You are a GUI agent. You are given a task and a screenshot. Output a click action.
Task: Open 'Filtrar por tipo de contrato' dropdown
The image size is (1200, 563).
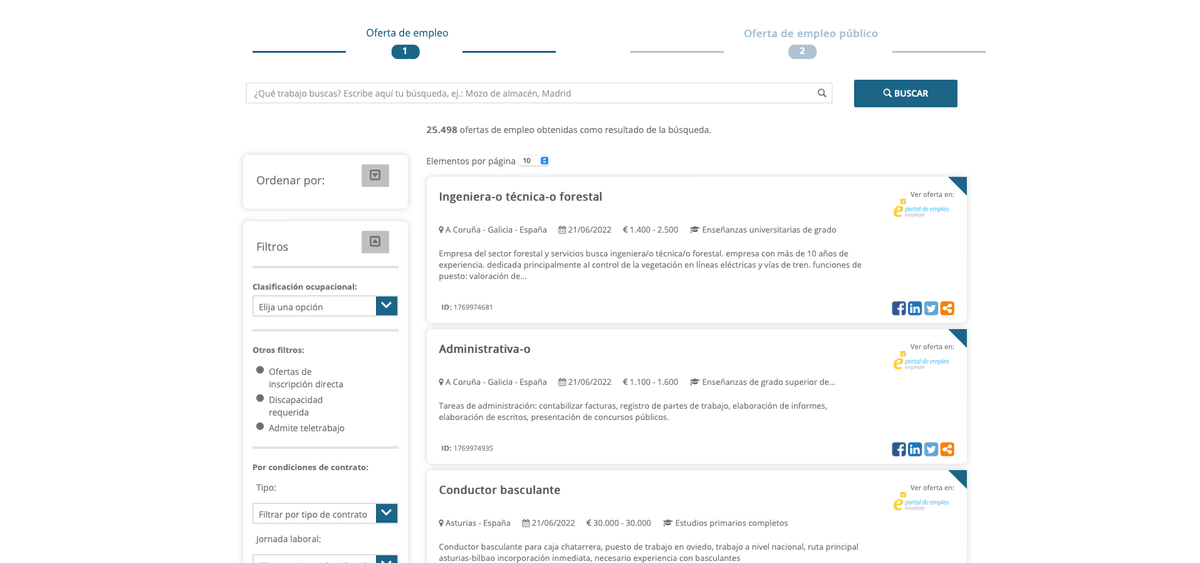pos(325,514)
